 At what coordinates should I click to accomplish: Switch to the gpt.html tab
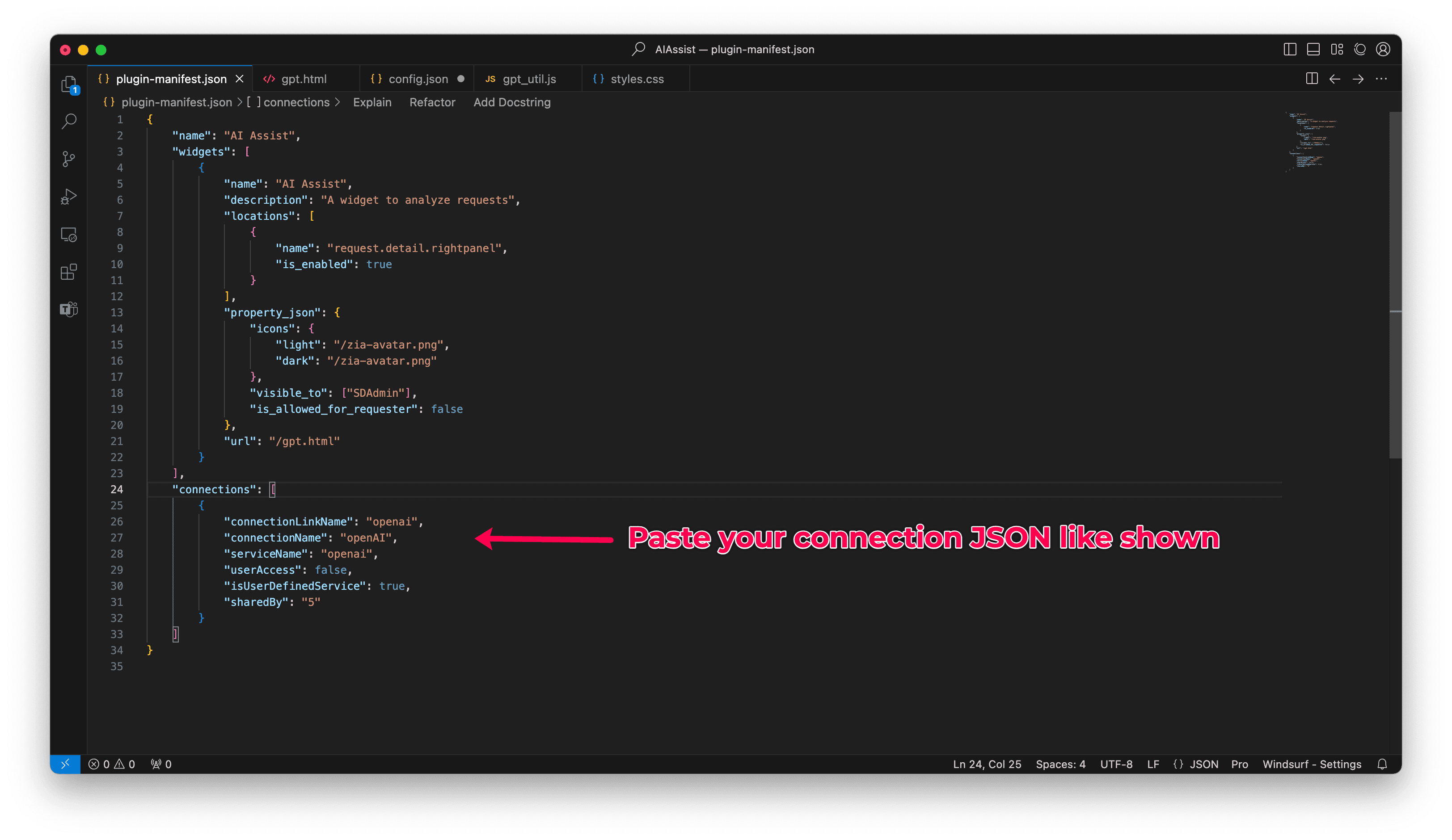coord(303,79)
